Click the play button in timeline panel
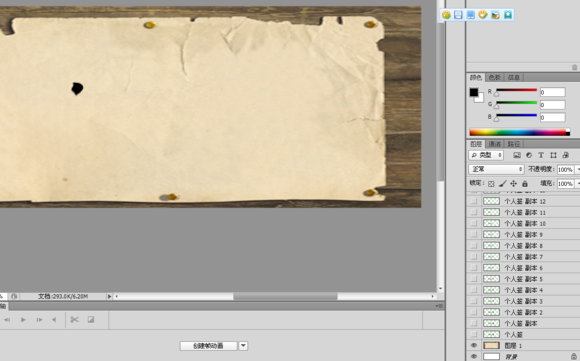Viewport: 580px width, 361px height. click(23, 320)
